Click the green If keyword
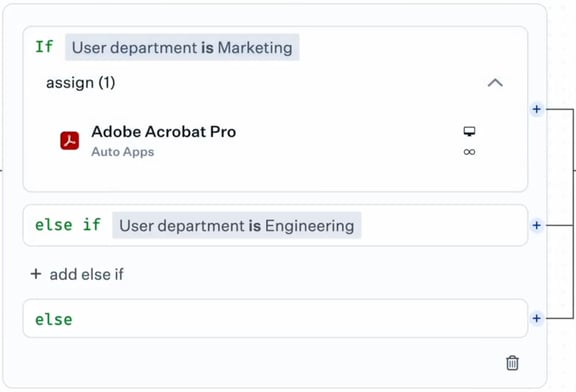 44,47
